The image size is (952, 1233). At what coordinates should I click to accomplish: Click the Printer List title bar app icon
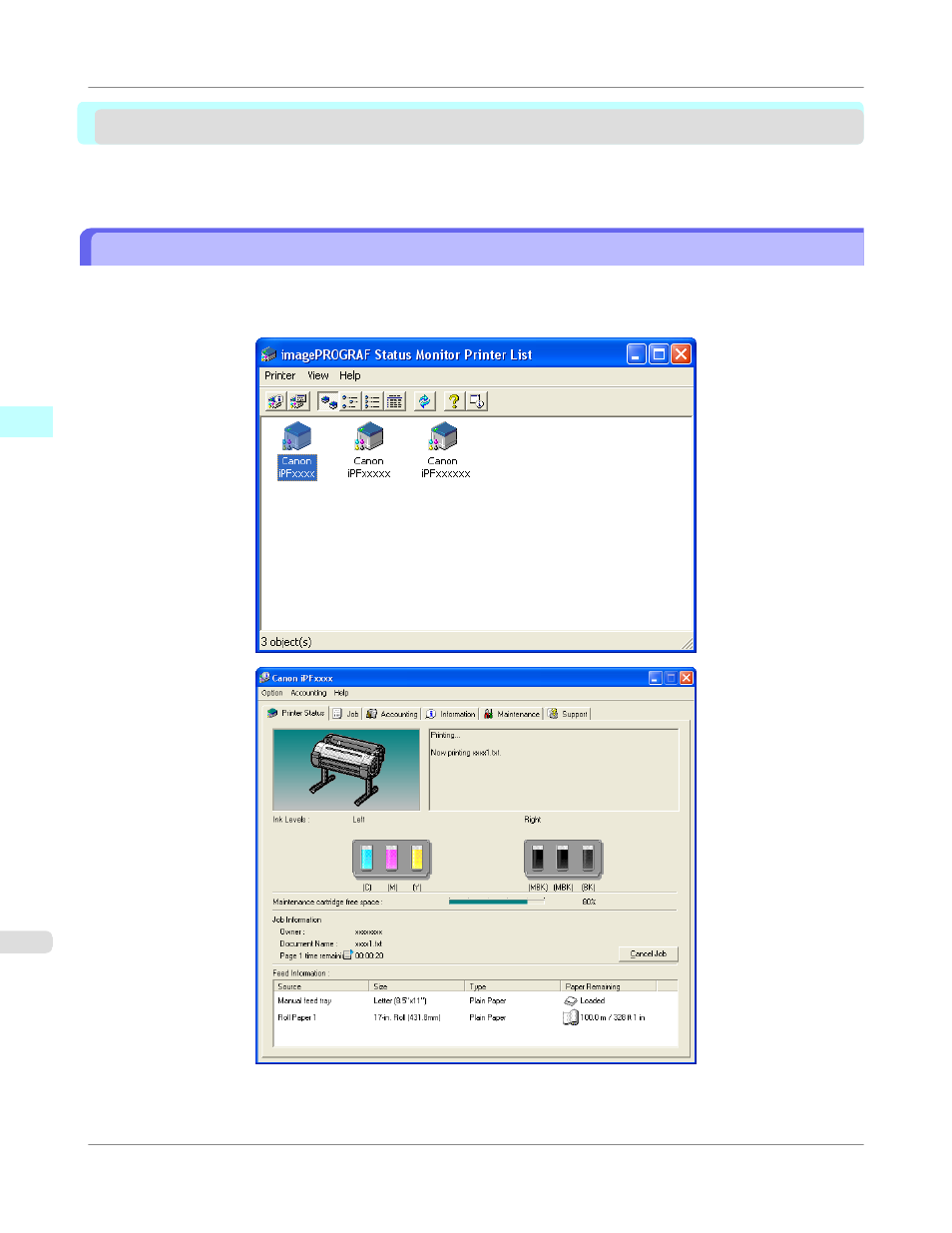click(269, 354)
